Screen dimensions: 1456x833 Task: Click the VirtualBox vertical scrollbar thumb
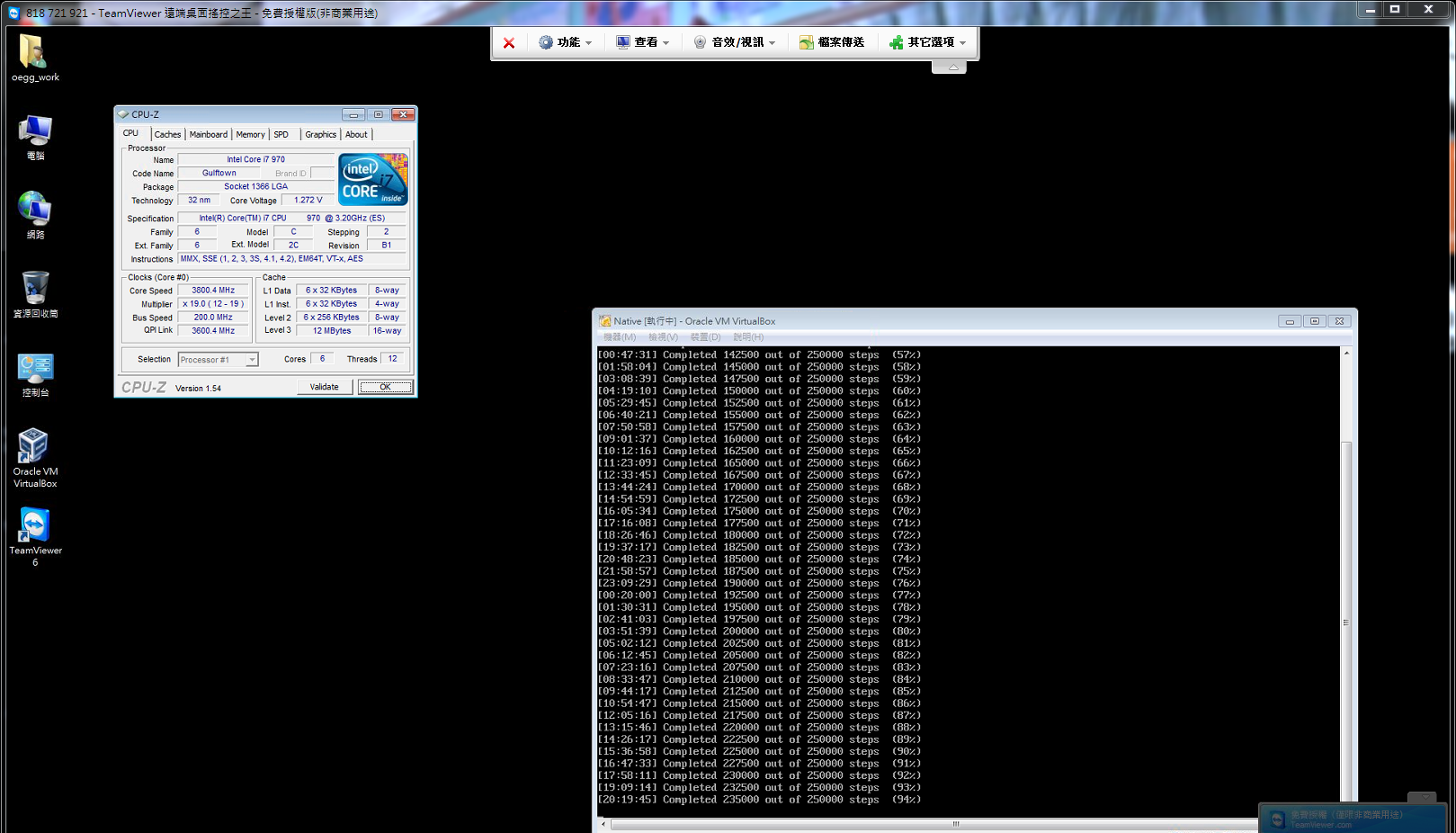tap(1346, 621)
